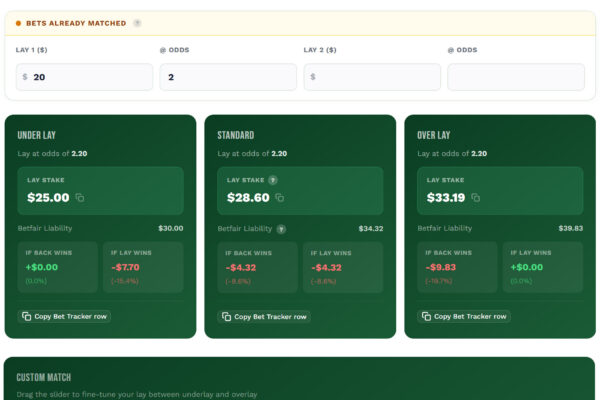Click the +$0.00 If Back Wins value in Under Lay

(x=42, y=267)
